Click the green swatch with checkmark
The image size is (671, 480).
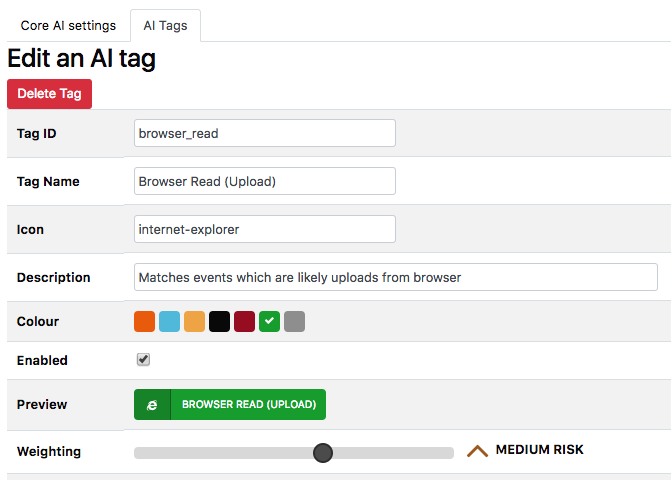269,322
